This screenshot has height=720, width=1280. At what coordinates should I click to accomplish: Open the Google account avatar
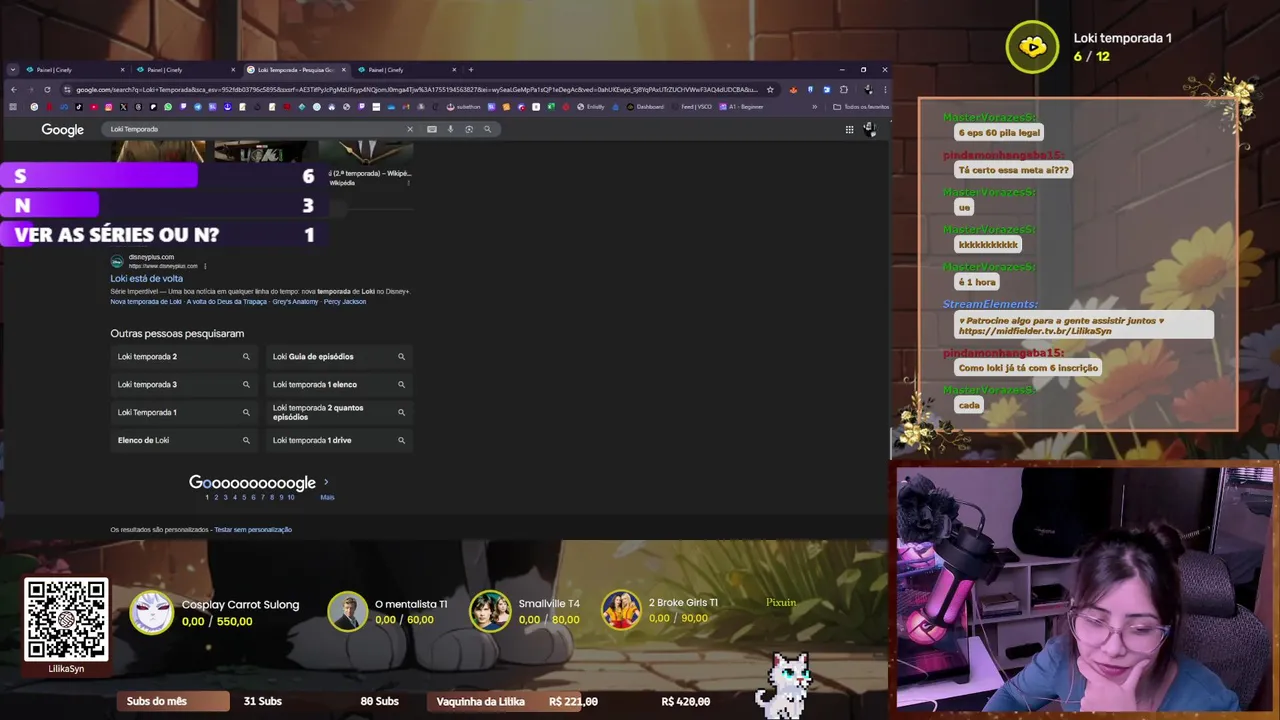(x=869, y=129)
